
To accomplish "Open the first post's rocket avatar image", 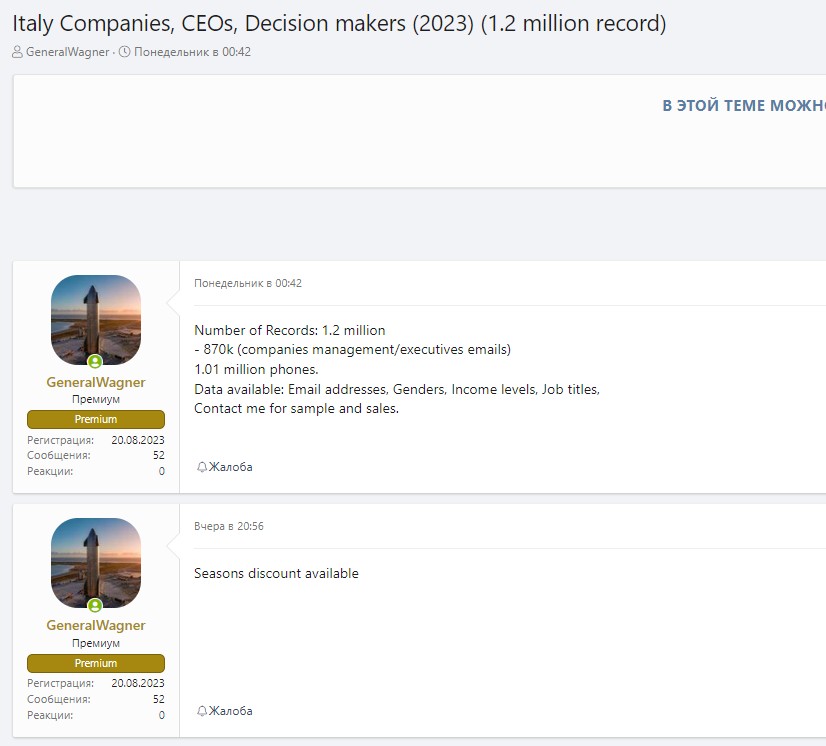I will [95, 319].
